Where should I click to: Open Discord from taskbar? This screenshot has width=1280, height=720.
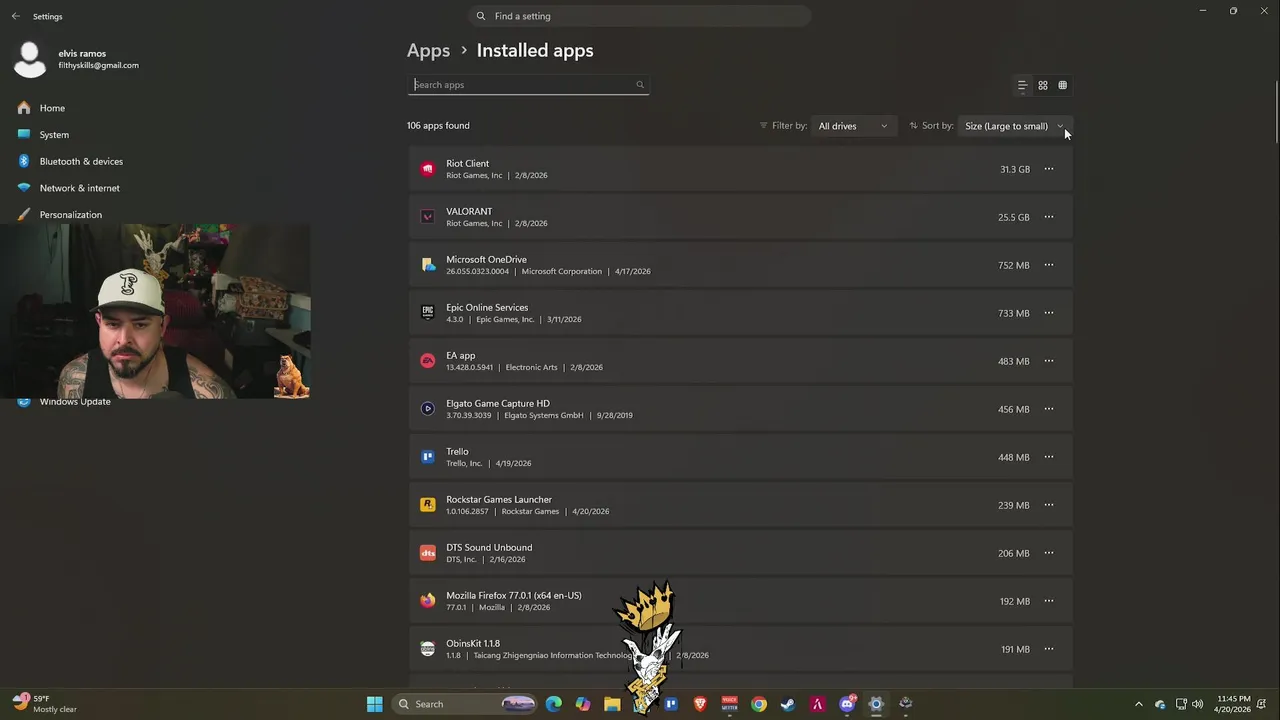[847, 704]
